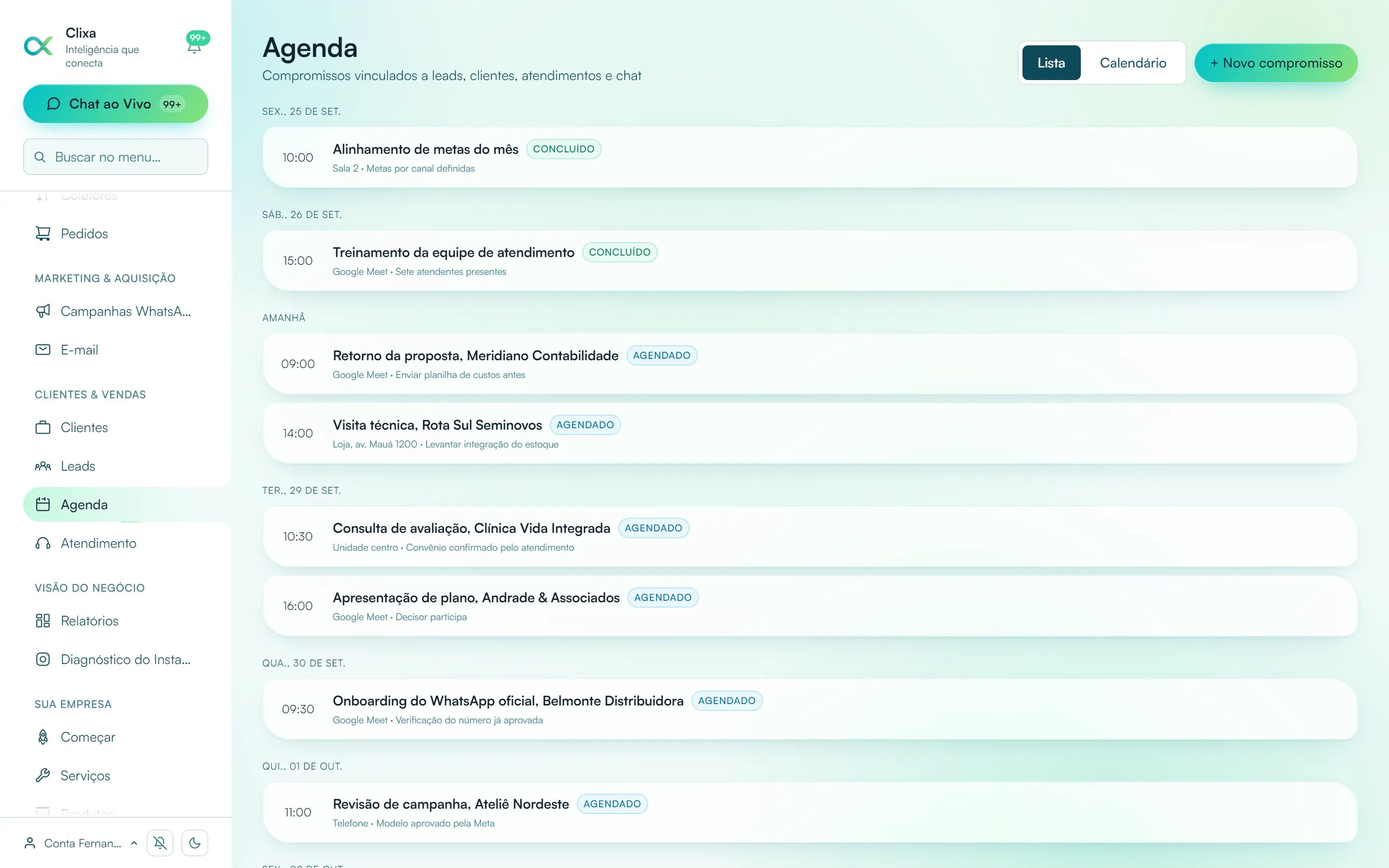Switch to Calendário view

1133,63
